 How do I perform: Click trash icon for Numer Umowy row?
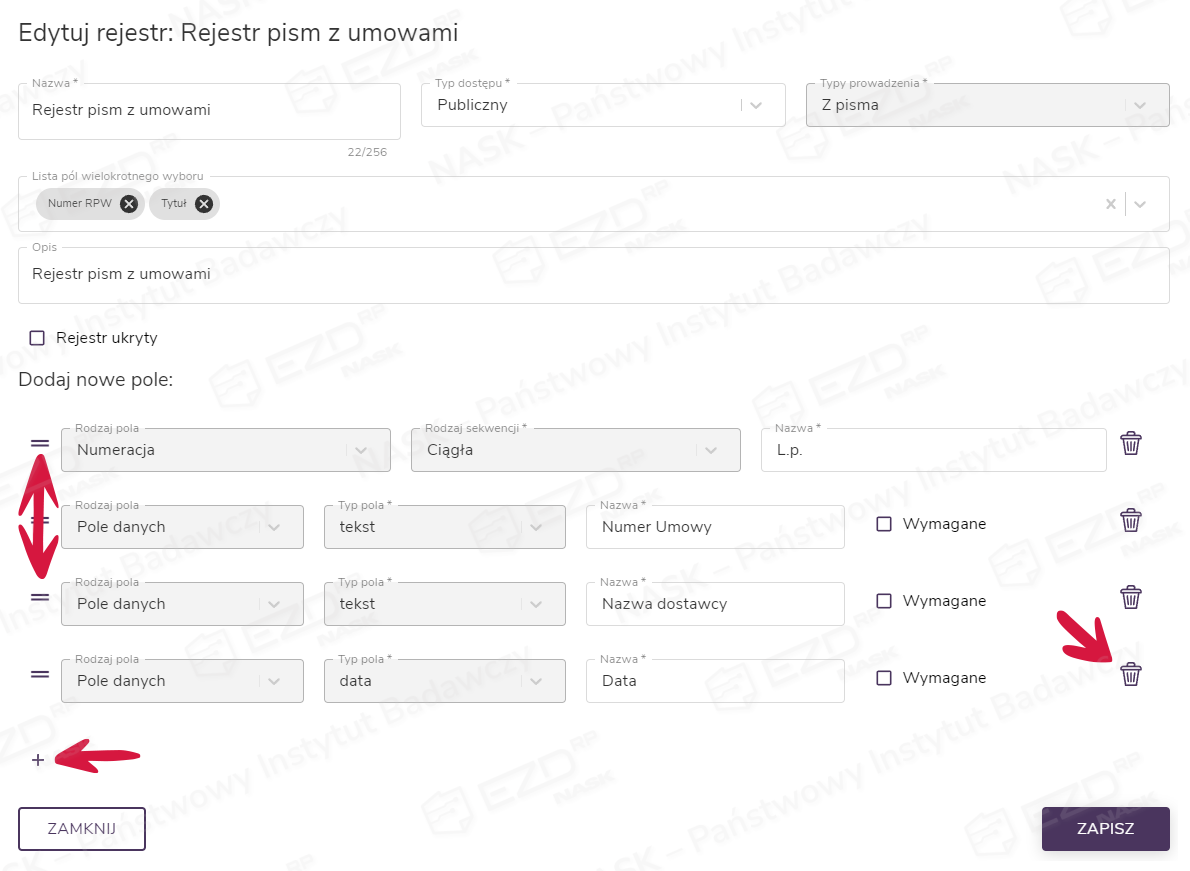coord(1130,520)
